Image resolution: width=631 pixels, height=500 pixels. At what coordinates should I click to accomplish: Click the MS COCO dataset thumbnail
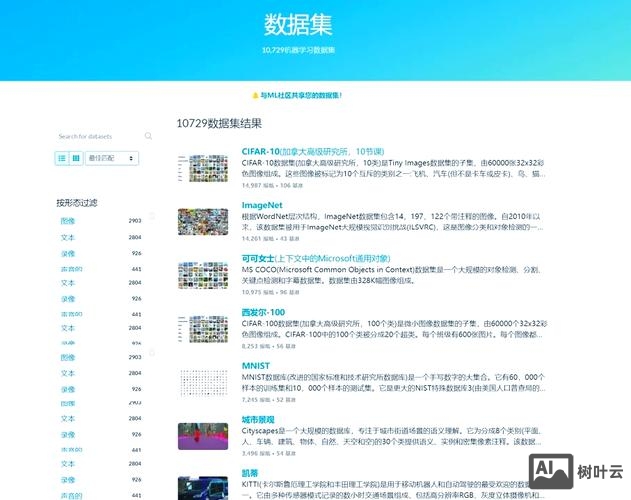(x=203, y=275)
